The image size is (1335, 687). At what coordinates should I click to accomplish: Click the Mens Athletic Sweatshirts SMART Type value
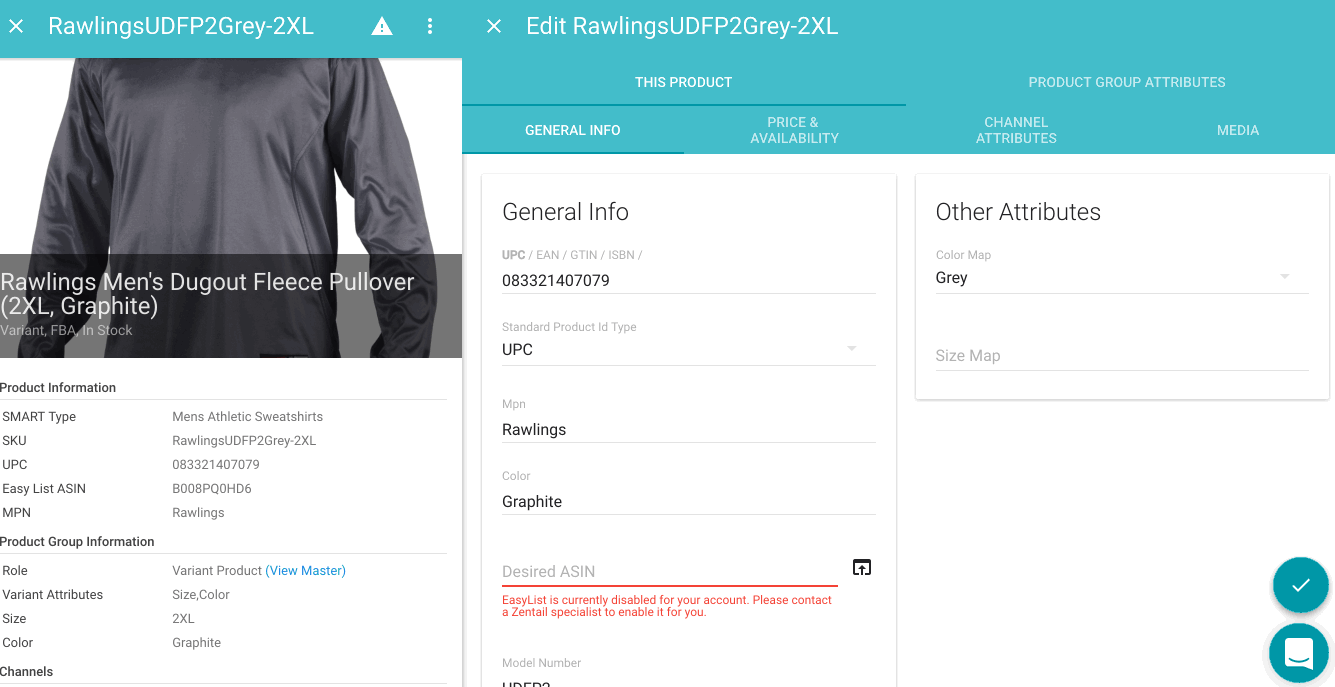pos(248,416)
